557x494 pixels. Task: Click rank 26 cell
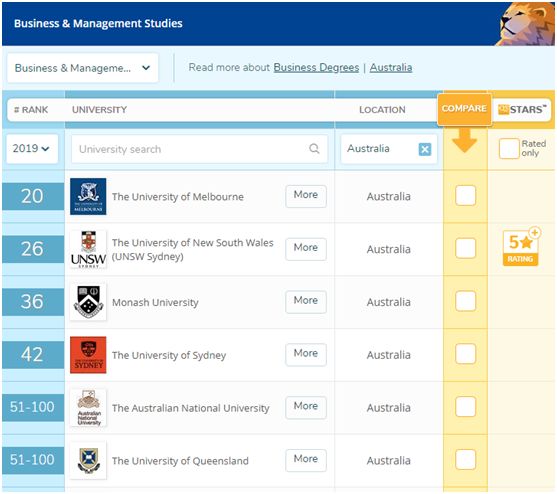click(33, 249)
